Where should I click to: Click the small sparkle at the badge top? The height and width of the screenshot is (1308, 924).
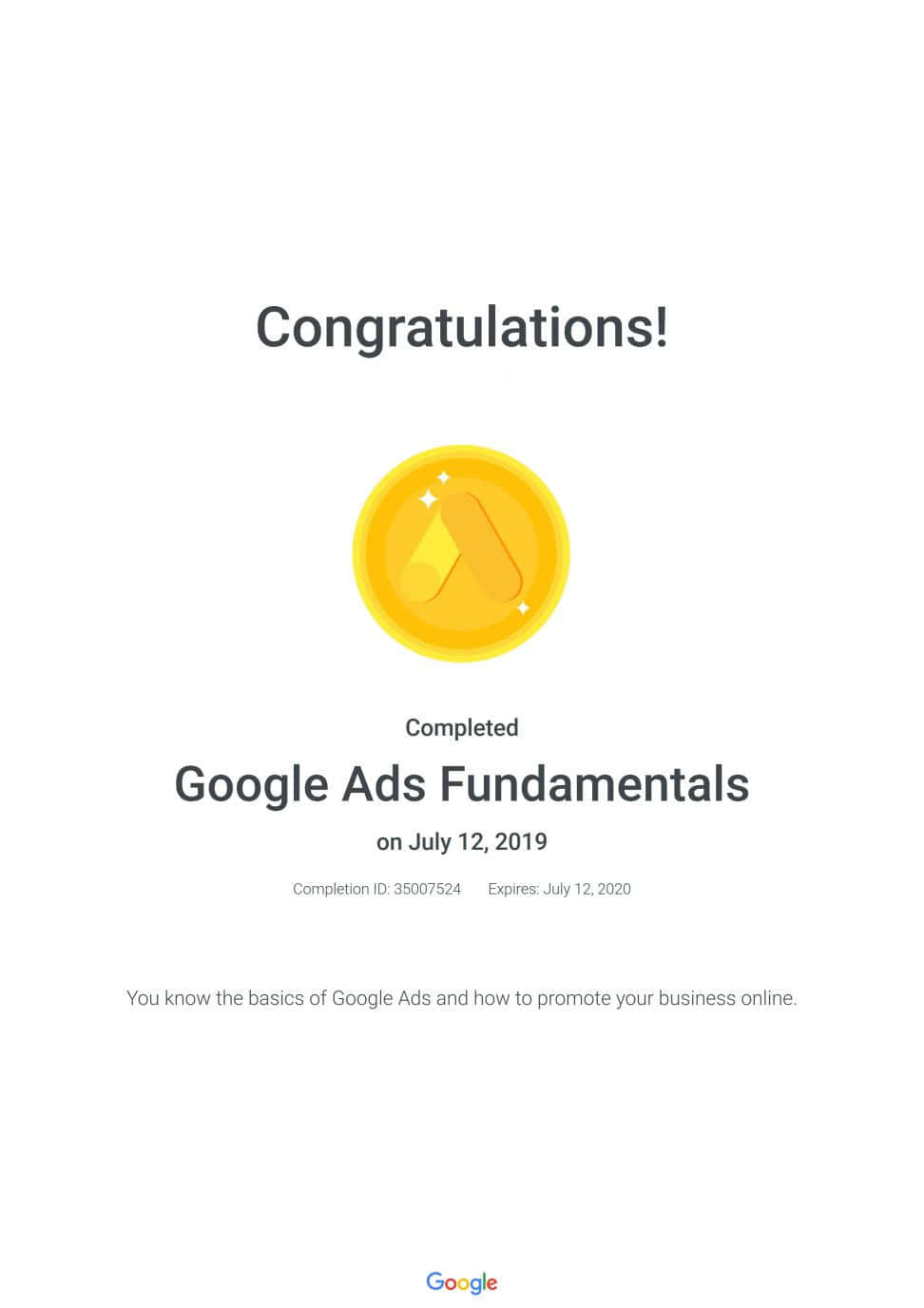tap(443, 477)
